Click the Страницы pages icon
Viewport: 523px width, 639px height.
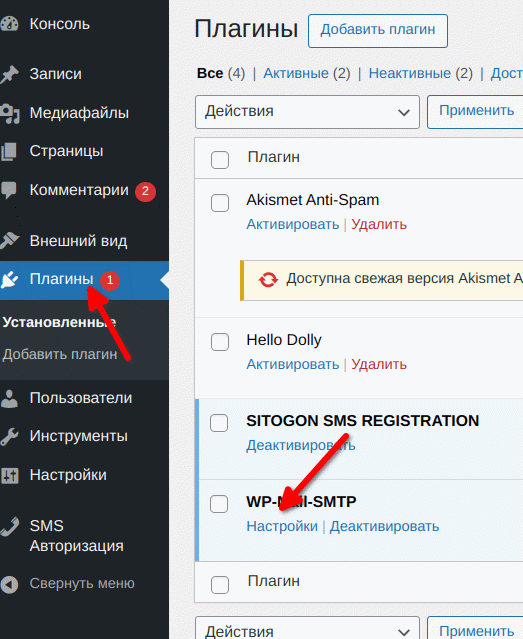[x=9, y=152]
